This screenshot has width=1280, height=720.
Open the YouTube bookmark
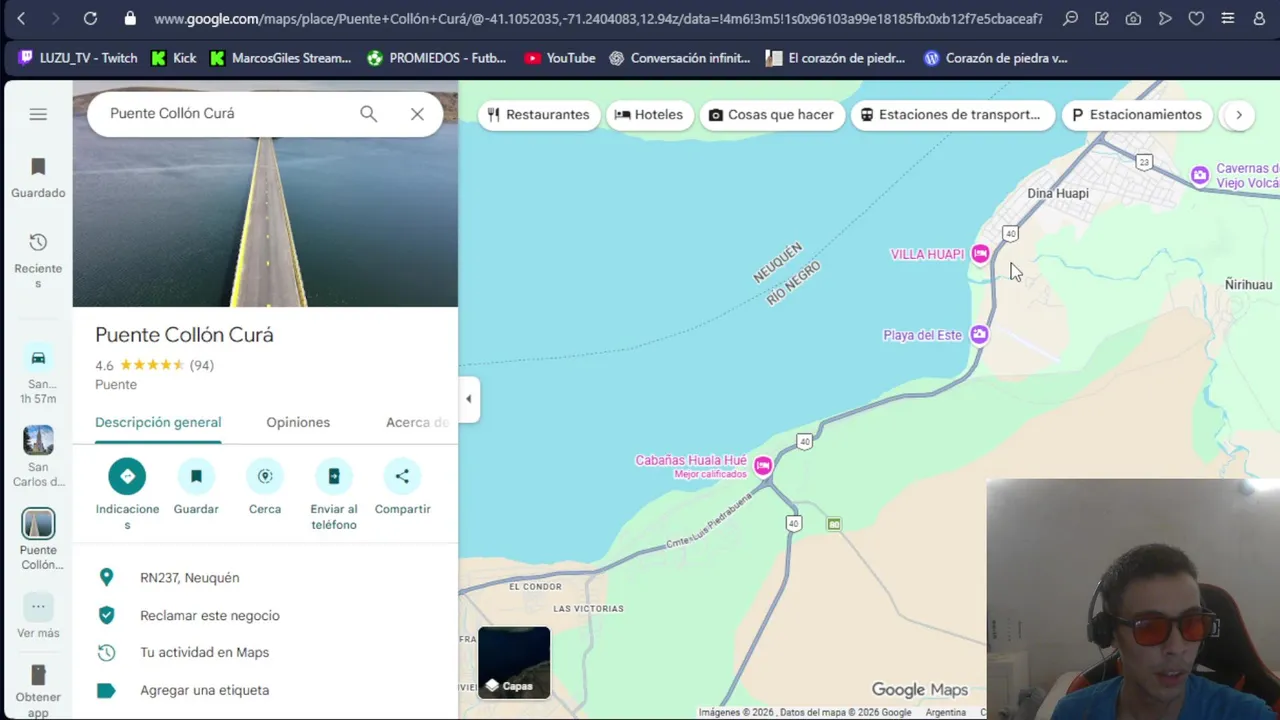click(560, 58)
